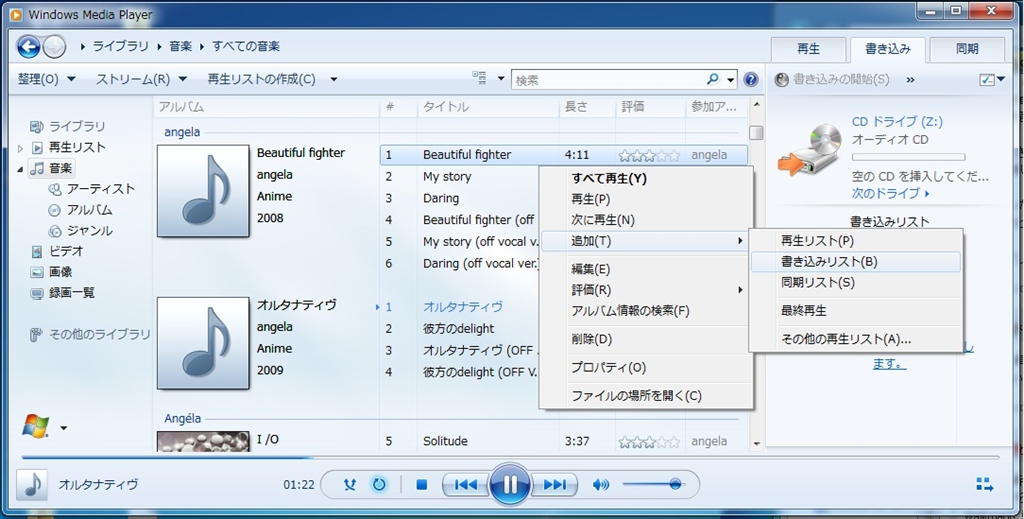The image size is (1024, 519).
Task: Click in the 検索 search box
Action: (609, 80)
